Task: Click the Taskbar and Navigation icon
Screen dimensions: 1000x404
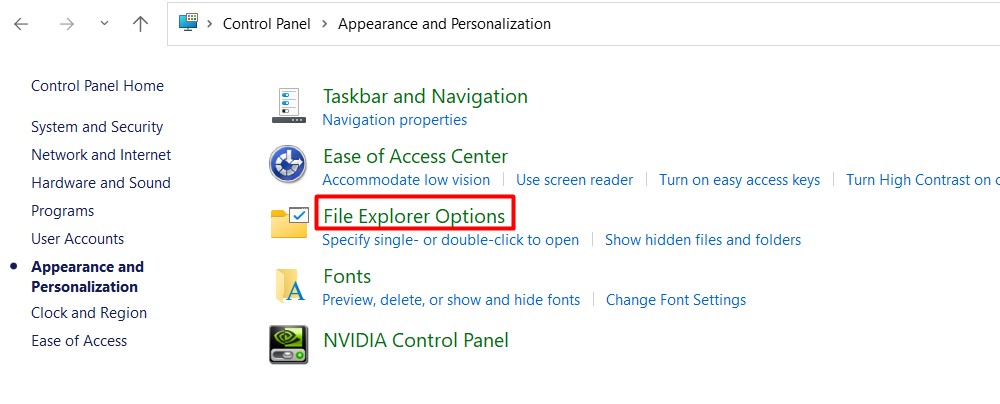Action: pyautogui.click(x=288, y=106)
